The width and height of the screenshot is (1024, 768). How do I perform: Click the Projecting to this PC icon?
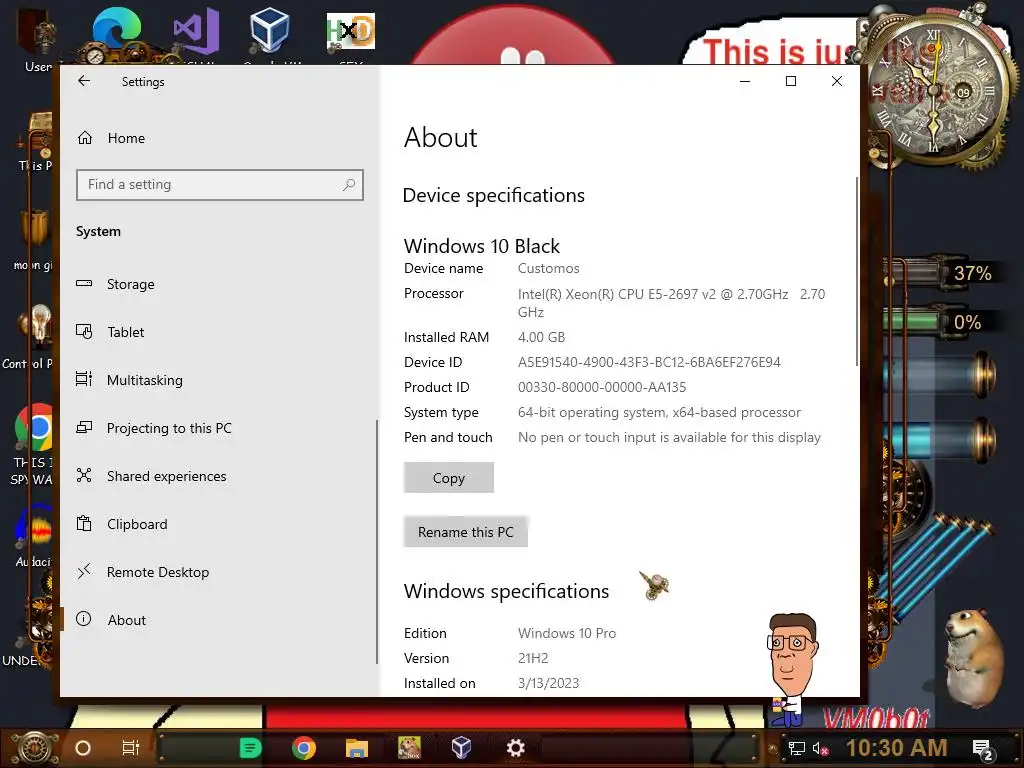pos(84,428)
